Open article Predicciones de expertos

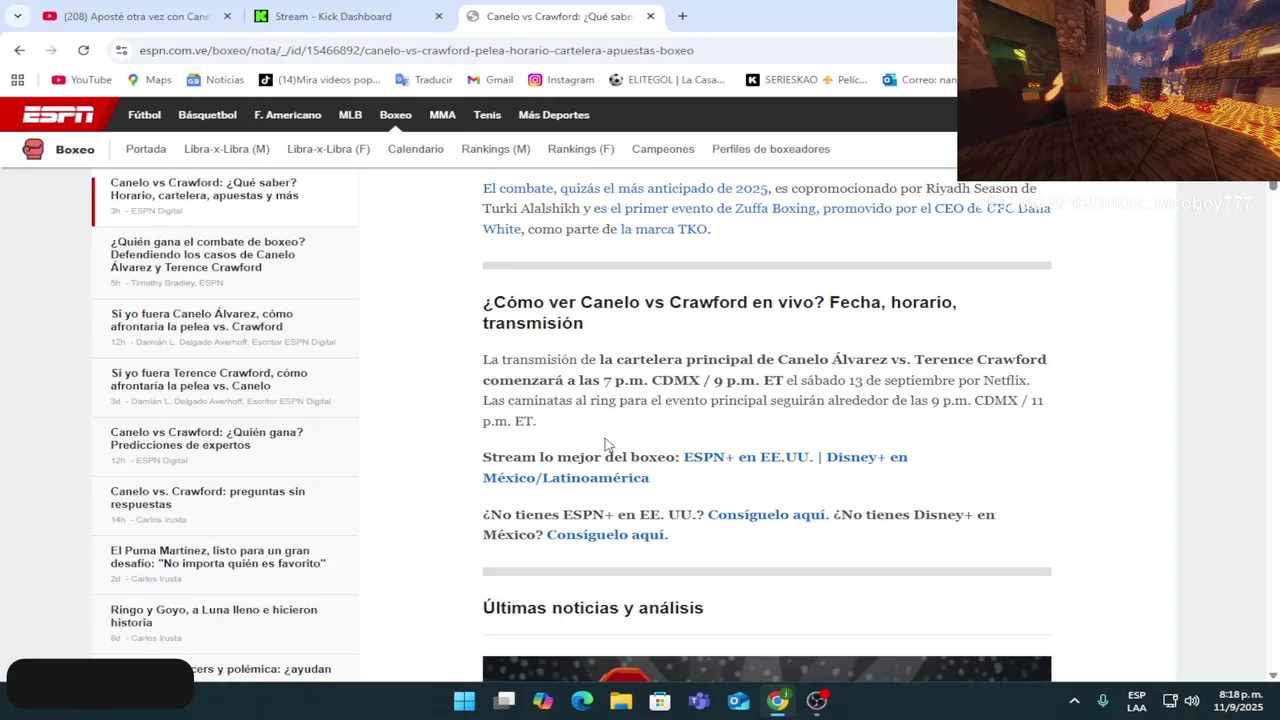point(207,438)
